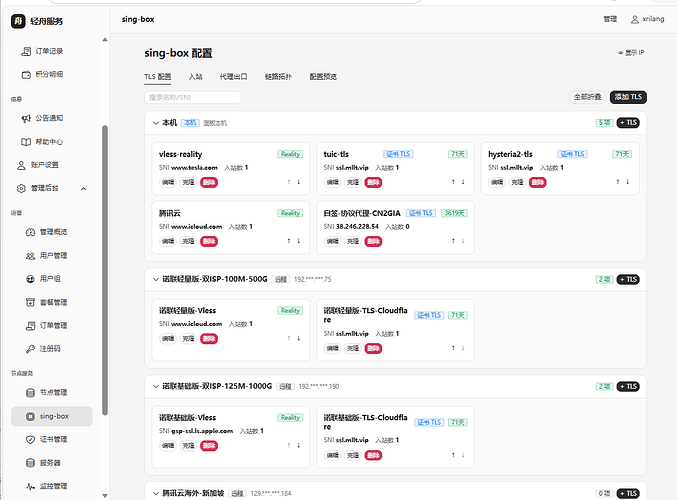Click the sidebar scroll-down arrow
The width and height of the screenshot is (677, 500).
(x=105, y=496)
